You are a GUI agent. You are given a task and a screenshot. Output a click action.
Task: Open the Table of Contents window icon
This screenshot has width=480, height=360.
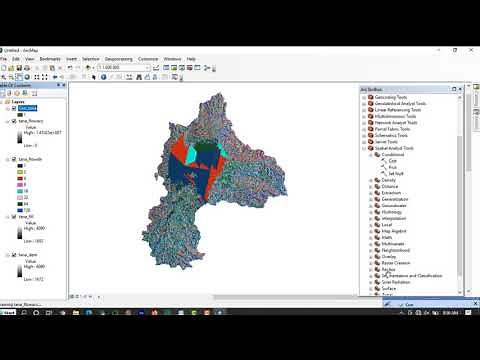pyautogui.click(x=166, y=68)
